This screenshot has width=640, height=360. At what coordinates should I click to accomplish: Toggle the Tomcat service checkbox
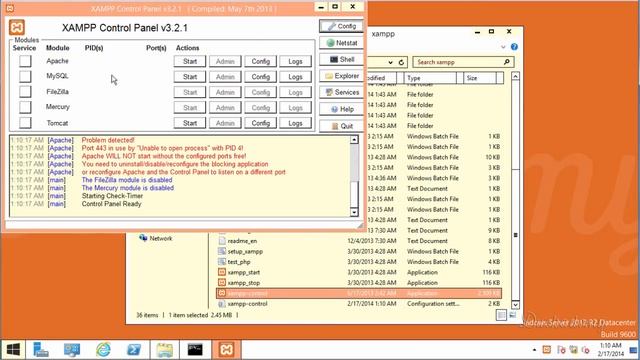pyautogui.click(x=25, y=123)
